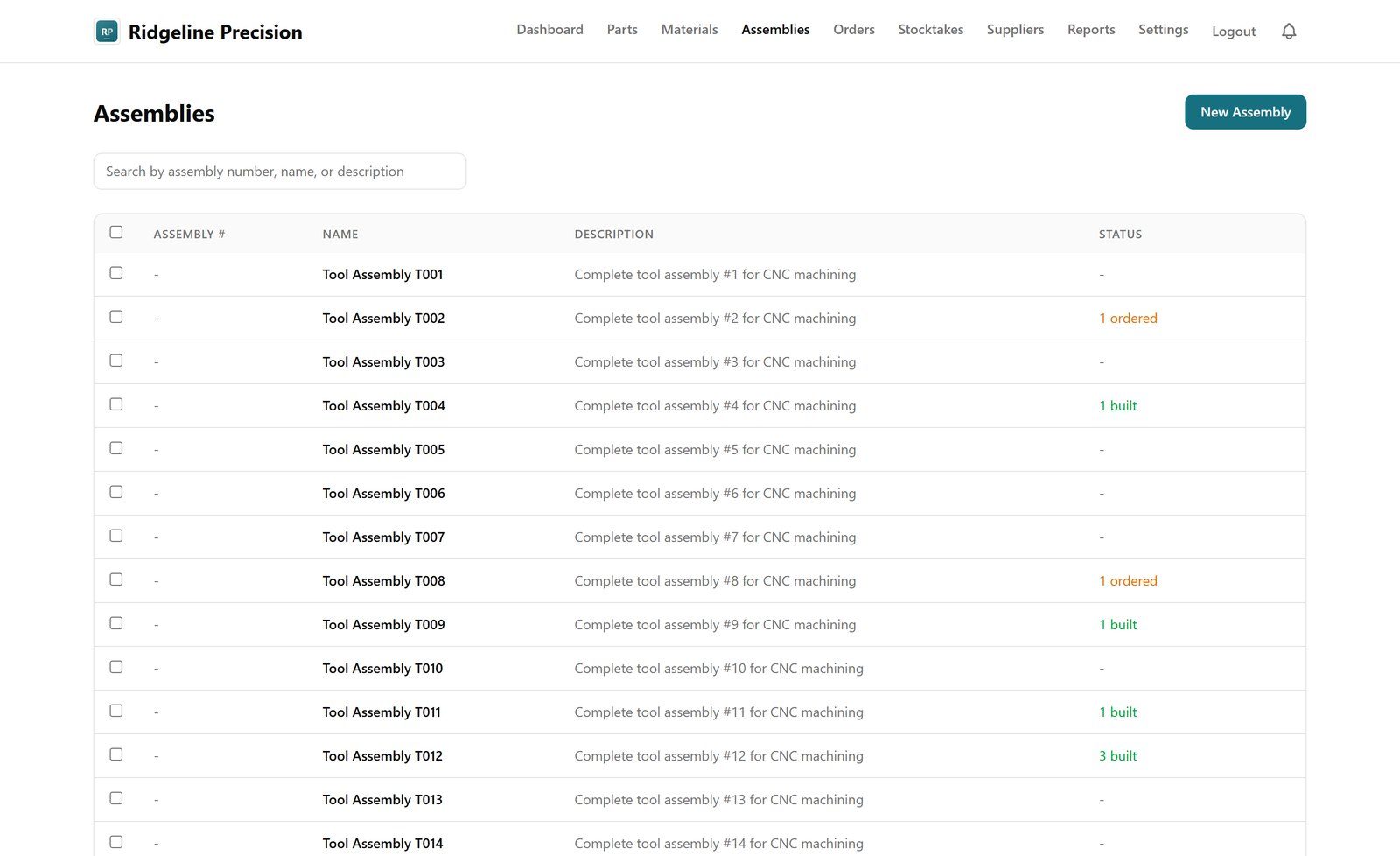Open Tool Assembly T014 record

point(382,844)
